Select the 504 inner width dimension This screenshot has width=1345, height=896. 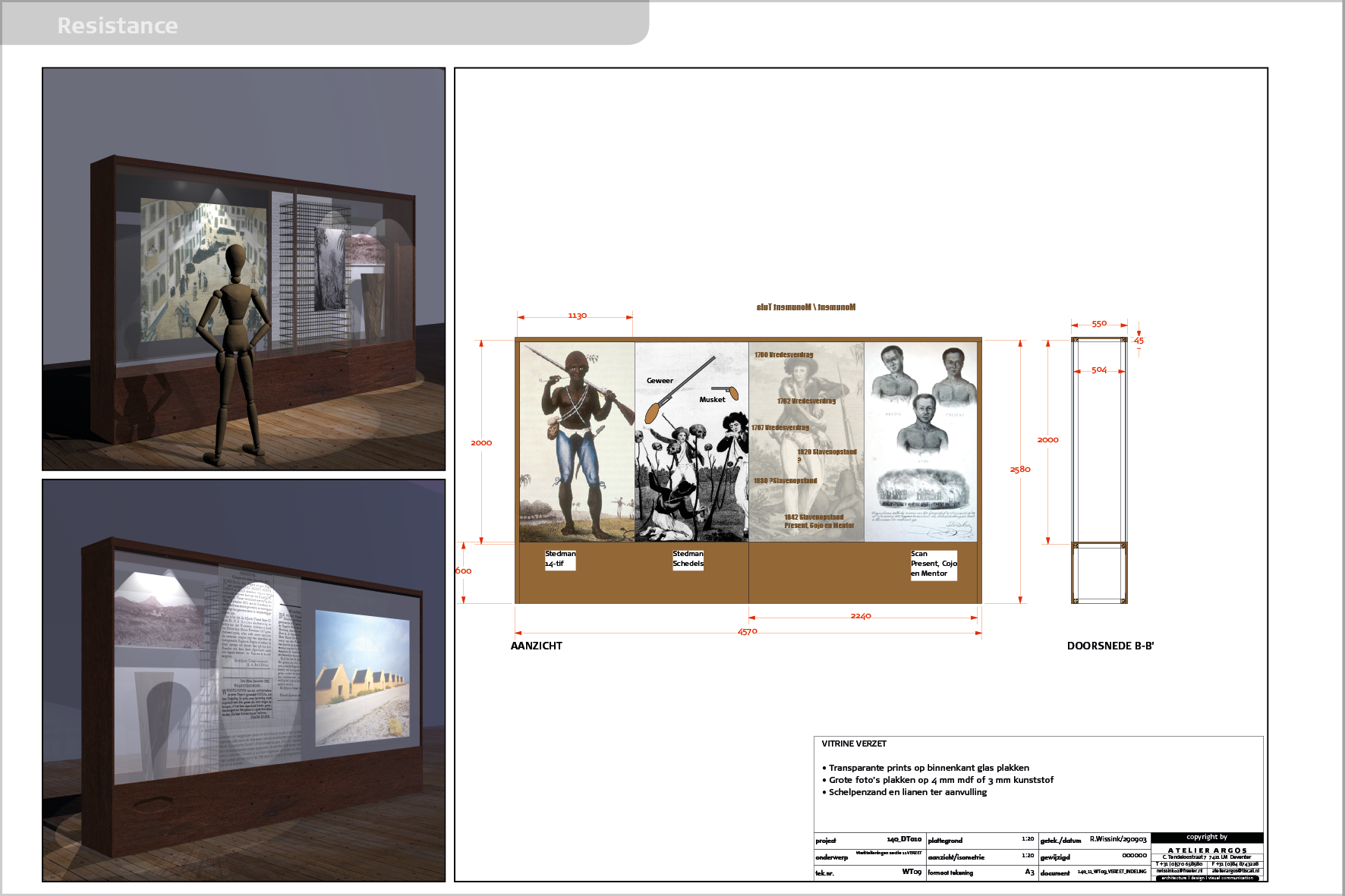click(x=1099, y=370)
